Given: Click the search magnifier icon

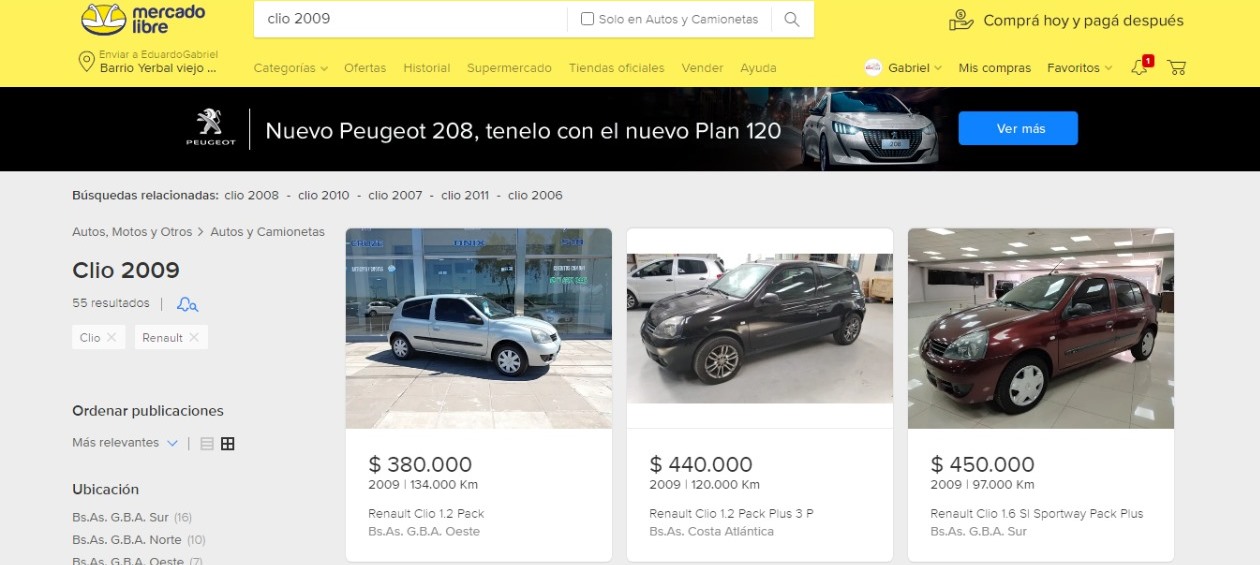Looking at the screenshot, I should click(x=792, y=19).
